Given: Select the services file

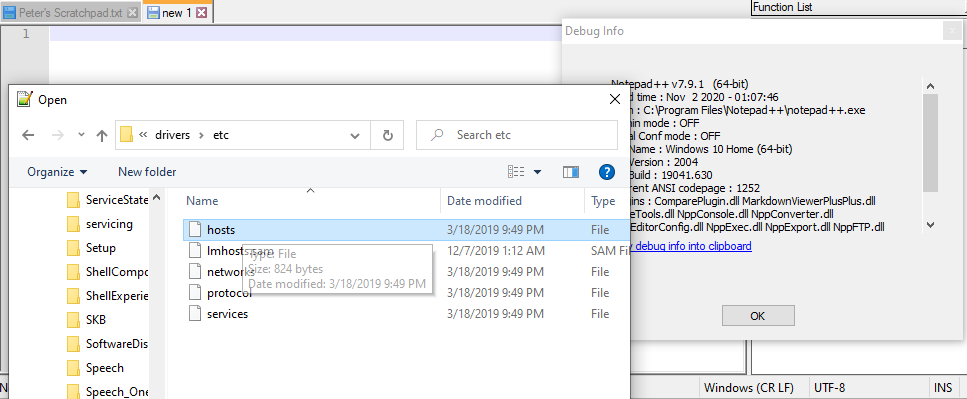Looking at the screenshot, I should coord(406,314).
